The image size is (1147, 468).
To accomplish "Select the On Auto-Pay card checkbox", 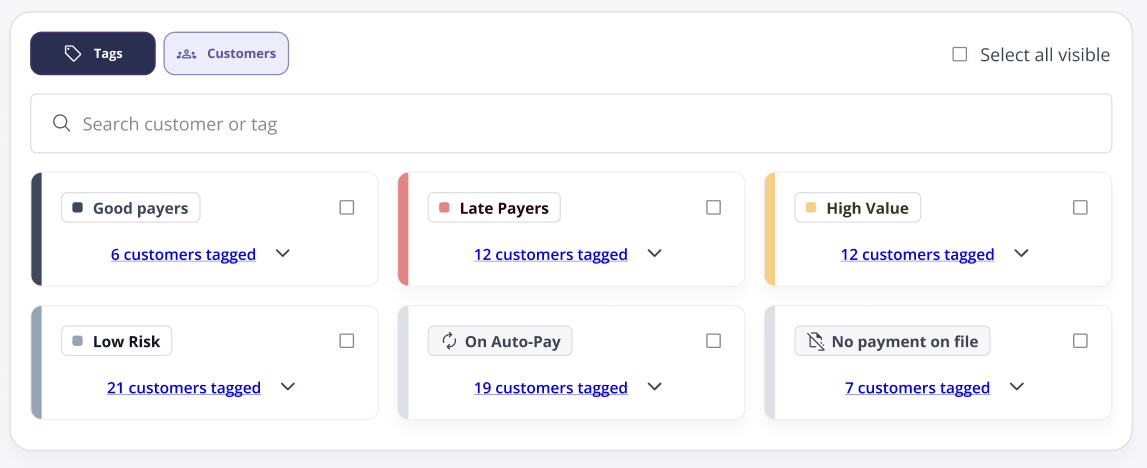I will pos(713,341).
